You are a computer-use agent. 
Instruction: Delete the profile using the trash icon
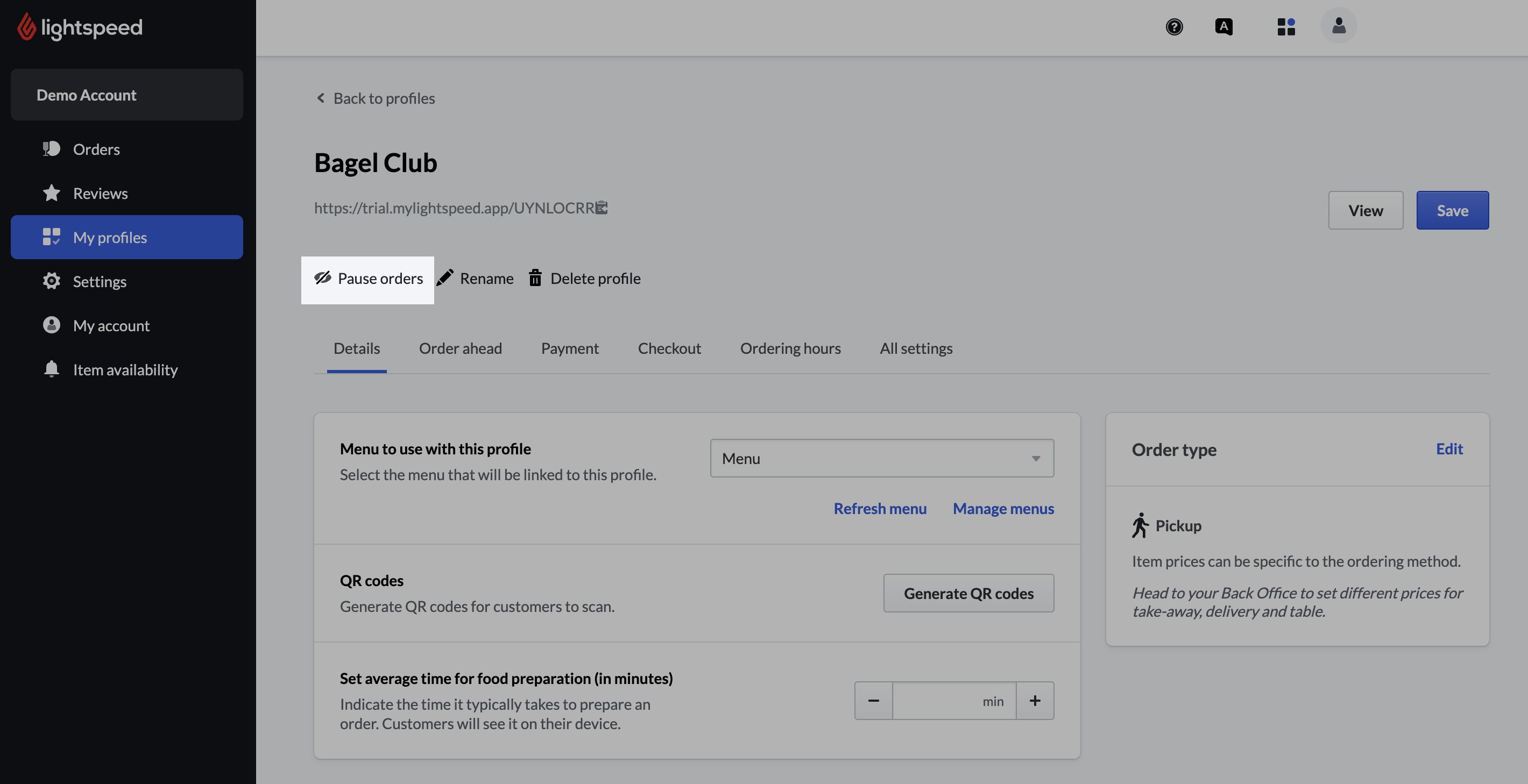534,277
